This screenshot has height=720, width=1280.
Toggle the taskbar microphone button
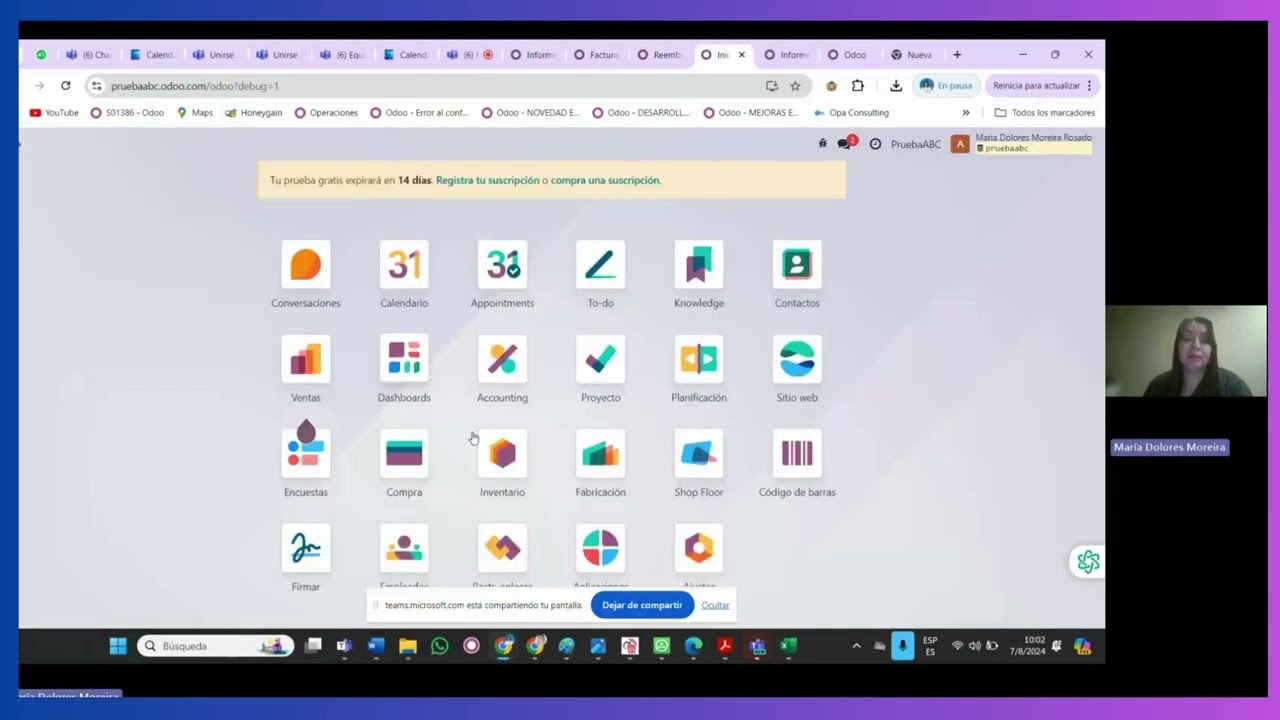coord(902,646)
